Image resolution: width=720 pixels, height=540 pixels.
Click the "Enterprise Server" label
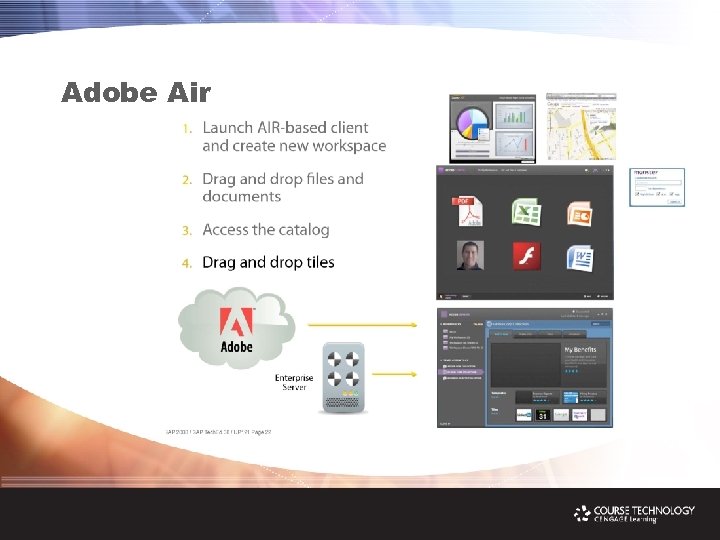click(294, 382)
